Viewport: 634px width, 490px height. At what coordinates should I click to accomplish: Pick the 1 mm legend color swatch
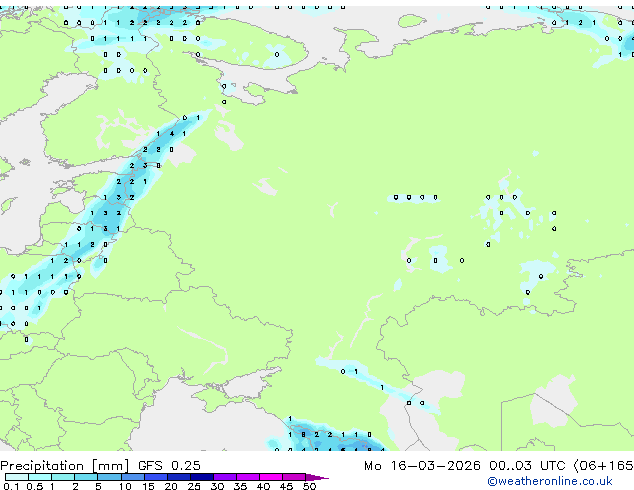click(x=63, y=477)
